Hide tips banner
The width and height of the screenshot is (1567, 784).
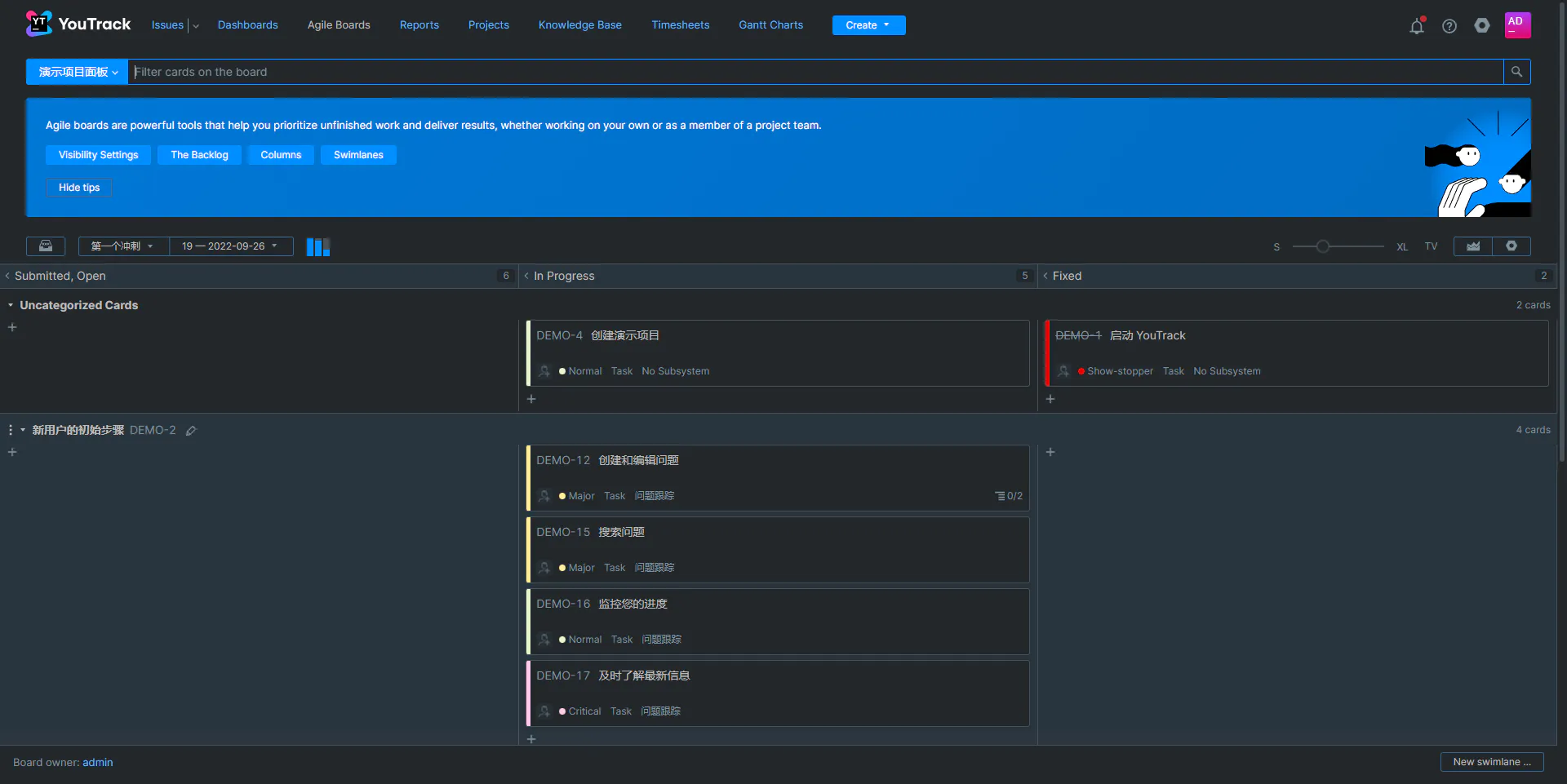(x=79, y=188)
